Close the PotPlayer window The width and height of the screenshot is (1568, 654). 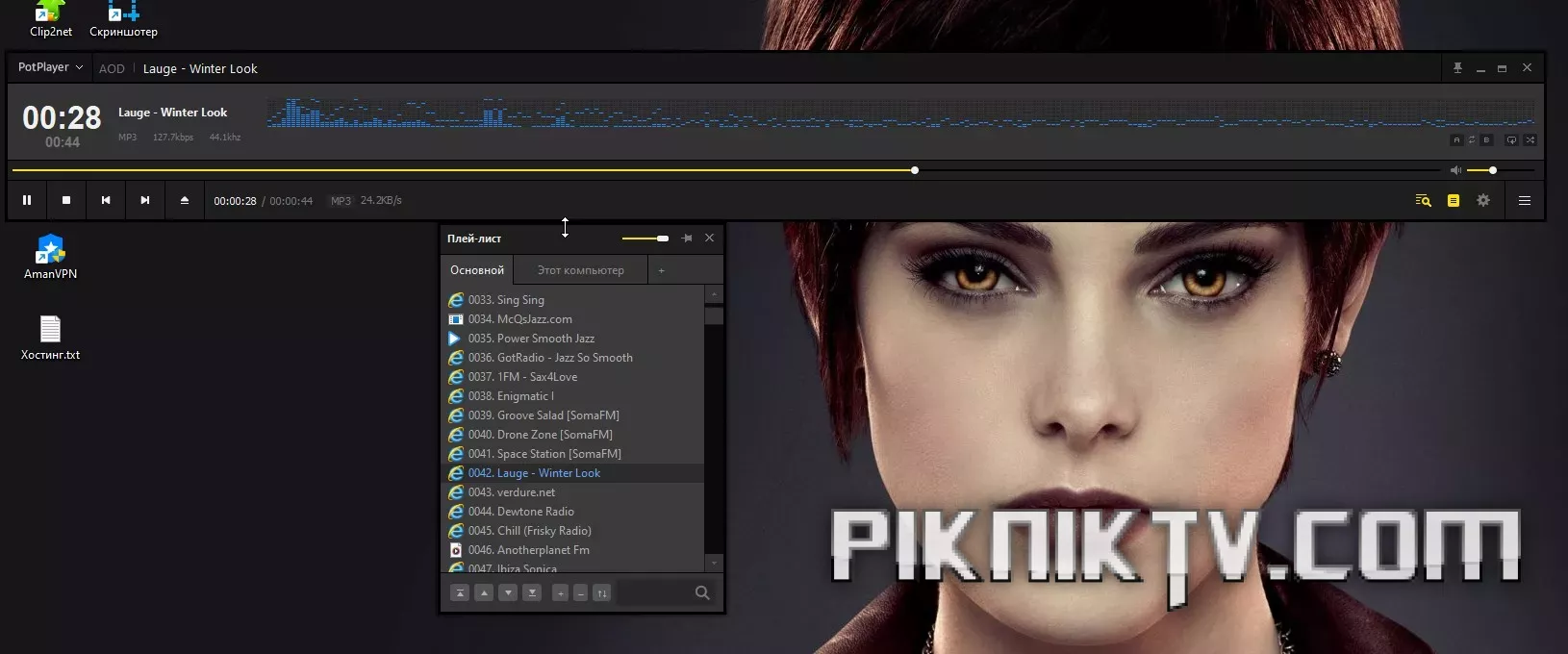pyautogui.click(x=1527, y=68)
